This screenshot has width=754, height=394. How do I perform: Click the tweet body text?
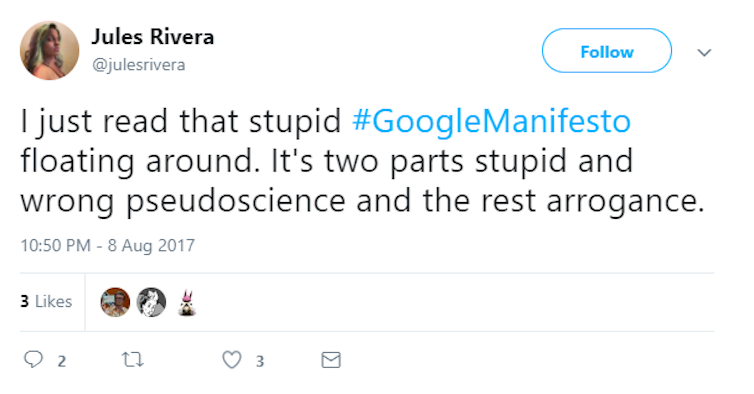point(363,161)
